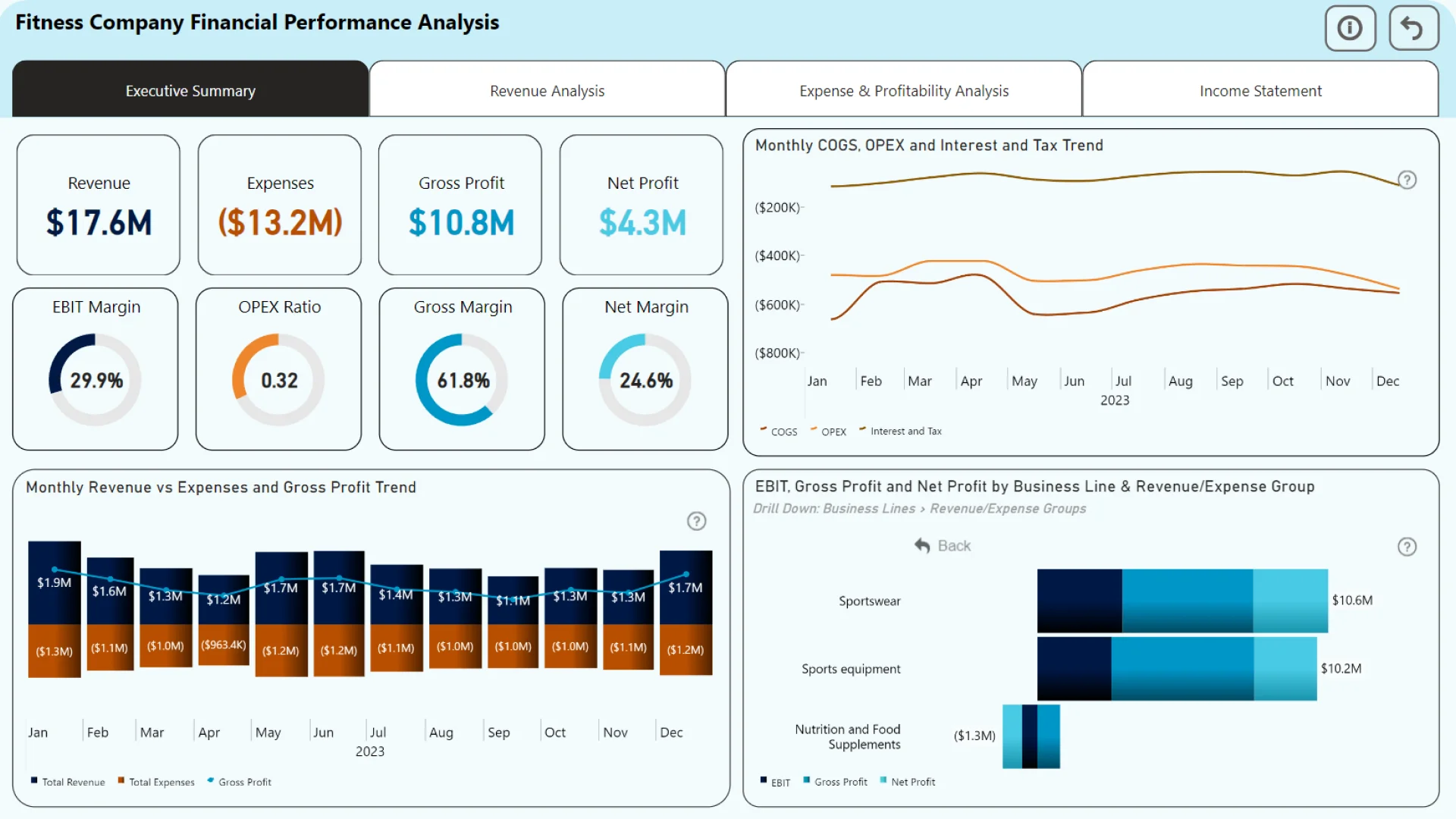Click the Gross Margin 61.8% gauge

(x=463, y=379)
